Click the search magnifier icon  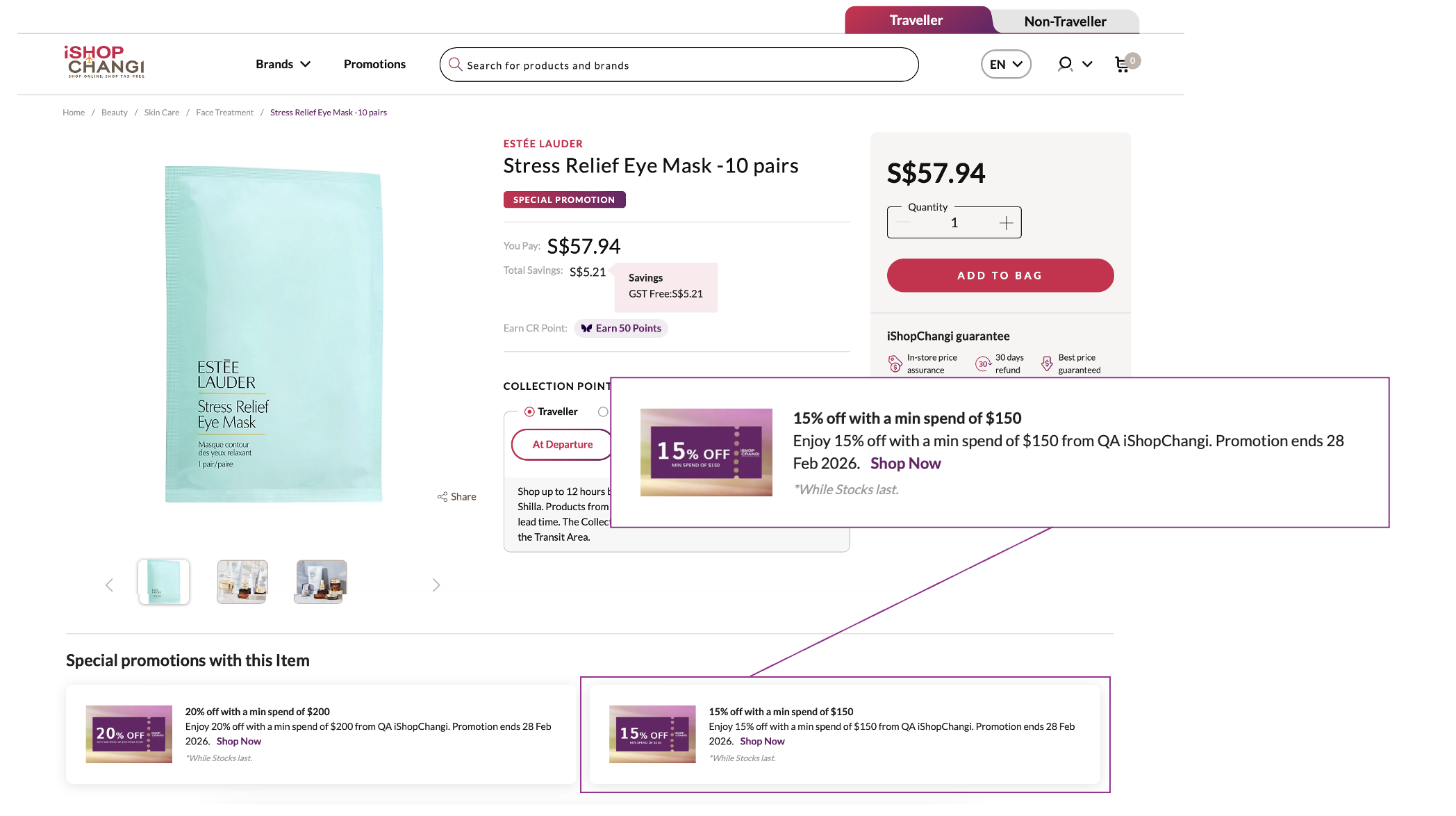pyautogui.click(x=456, y=65)
